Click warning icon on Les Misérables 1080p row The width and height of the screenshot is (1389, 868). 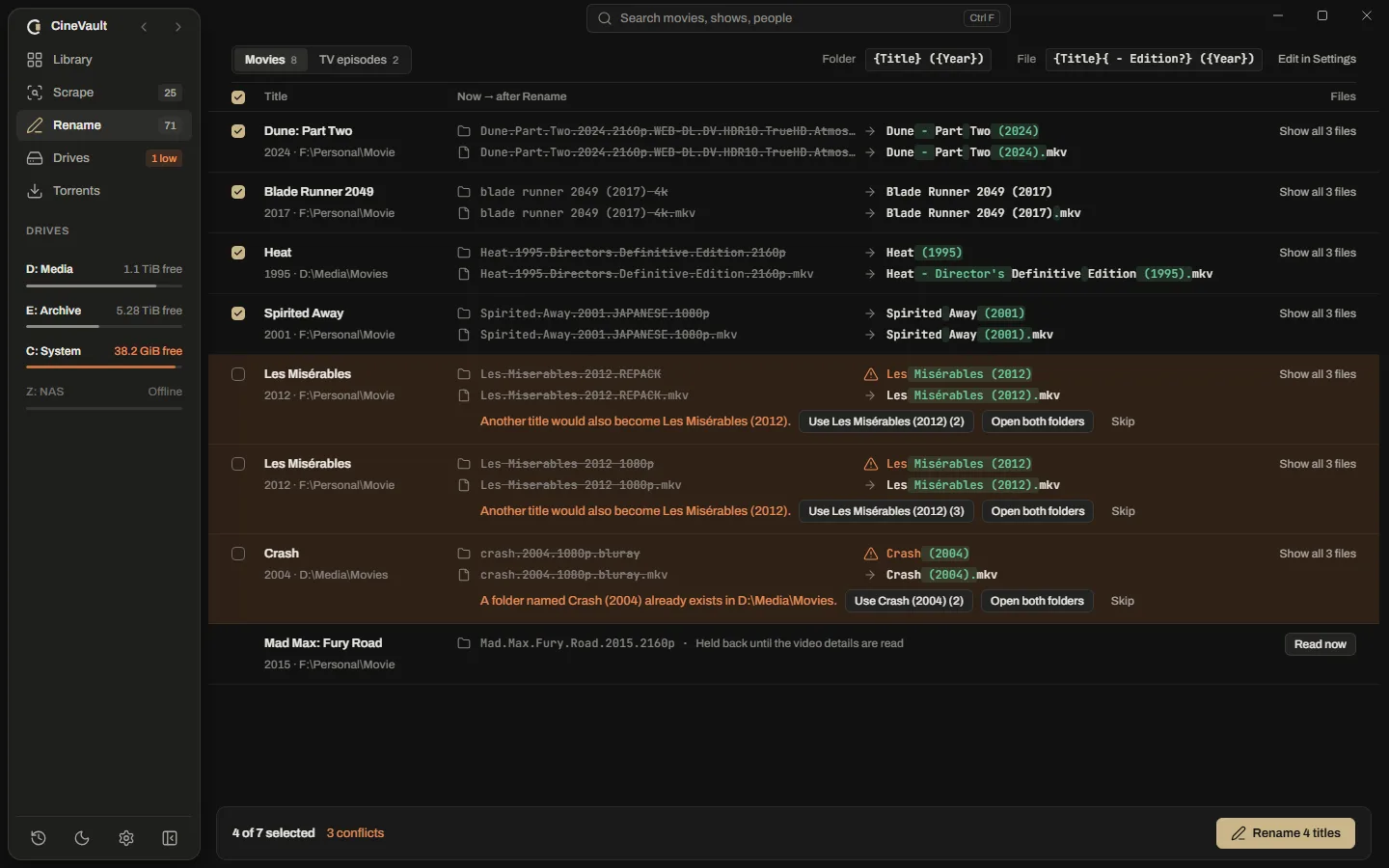870,464
